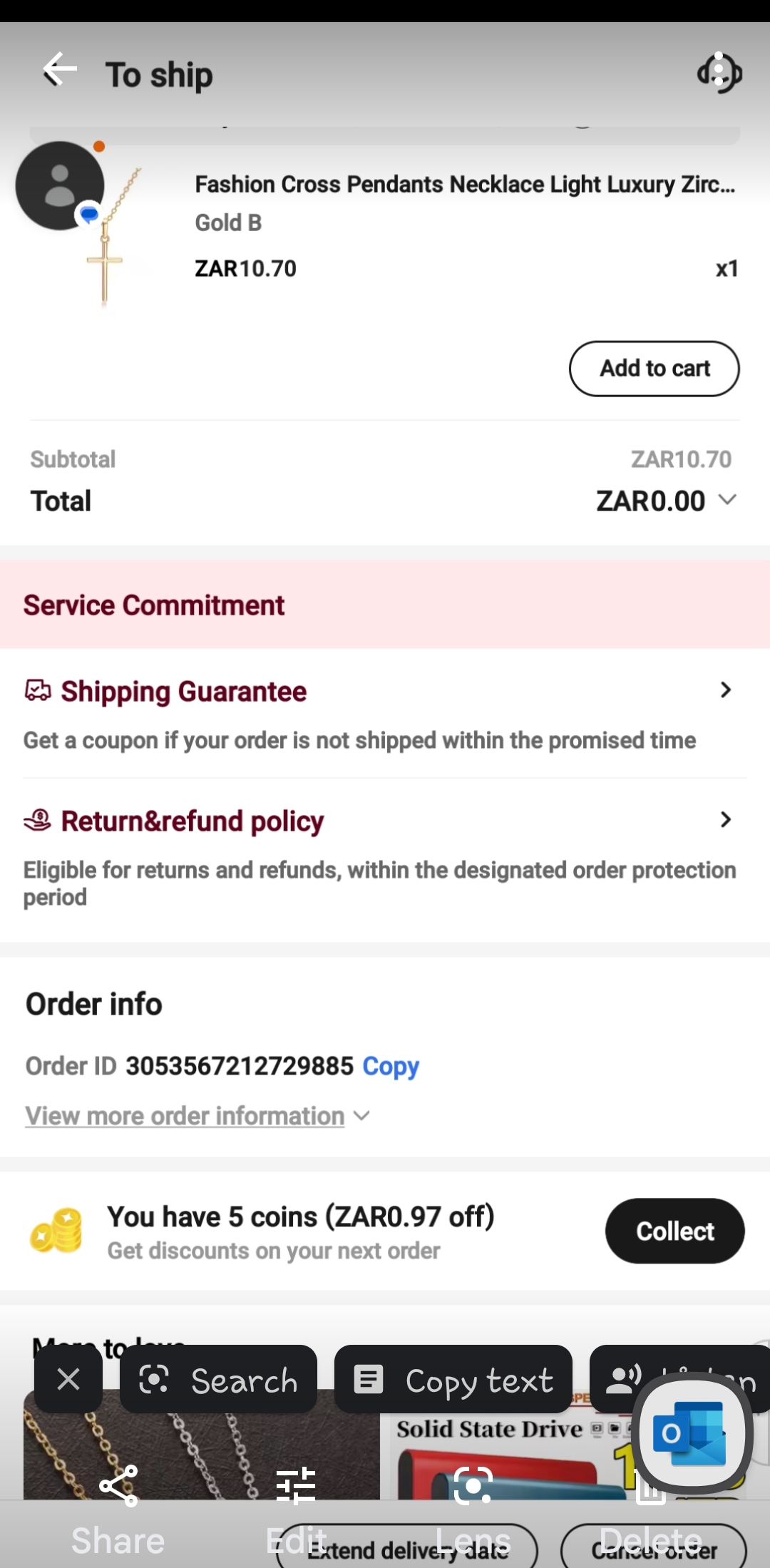The height and width of the screenshot is (1568, 770).
Task: Tap the back arrow next to To ship
Action: coord(60,71)
